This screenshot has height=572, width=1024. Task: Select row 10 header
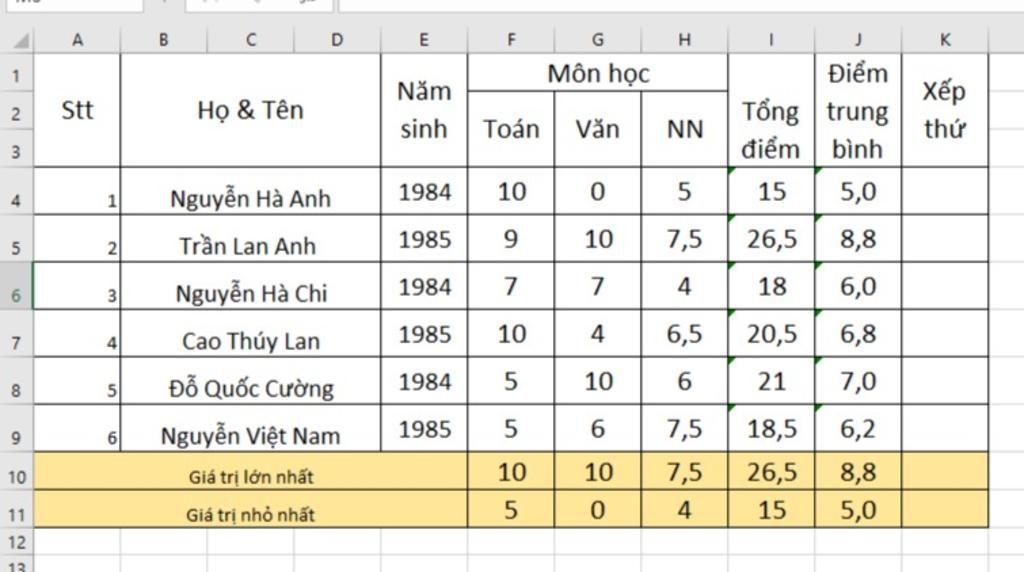click(16, 476)
